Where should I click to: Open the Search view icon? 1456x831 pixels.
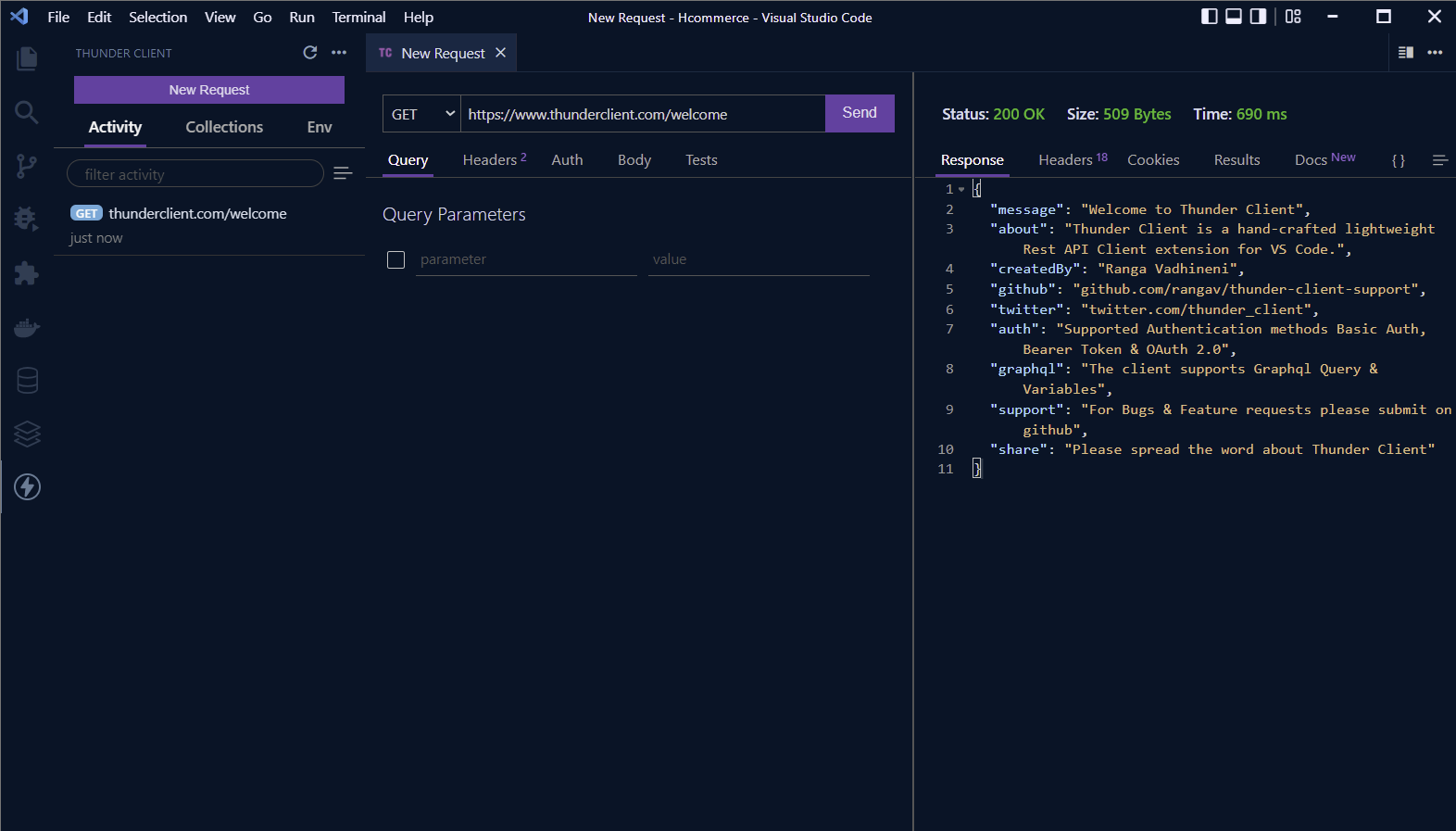tap(27, 113)
